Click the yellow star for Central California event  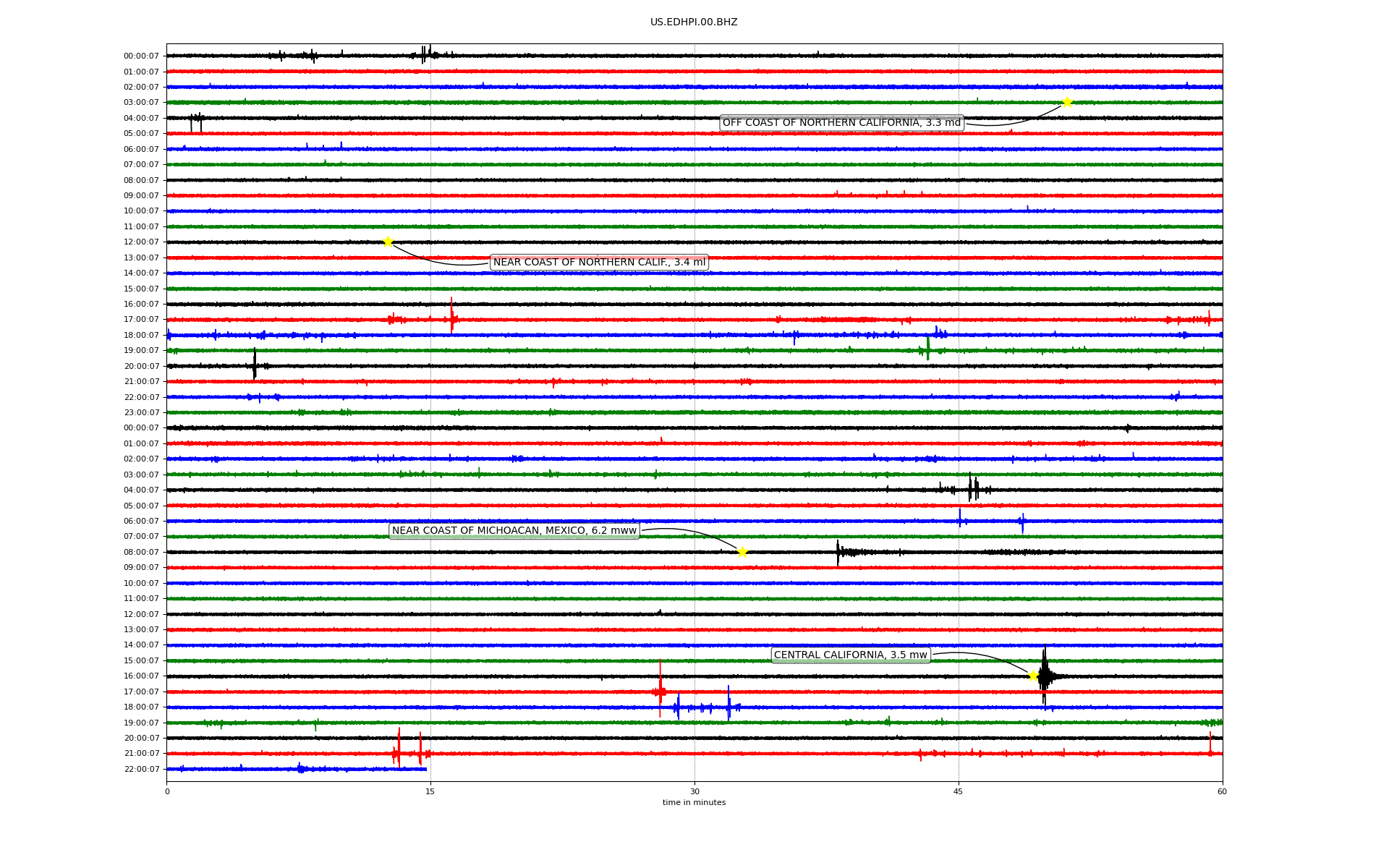pyautogui.click(x=1033, y=676)
